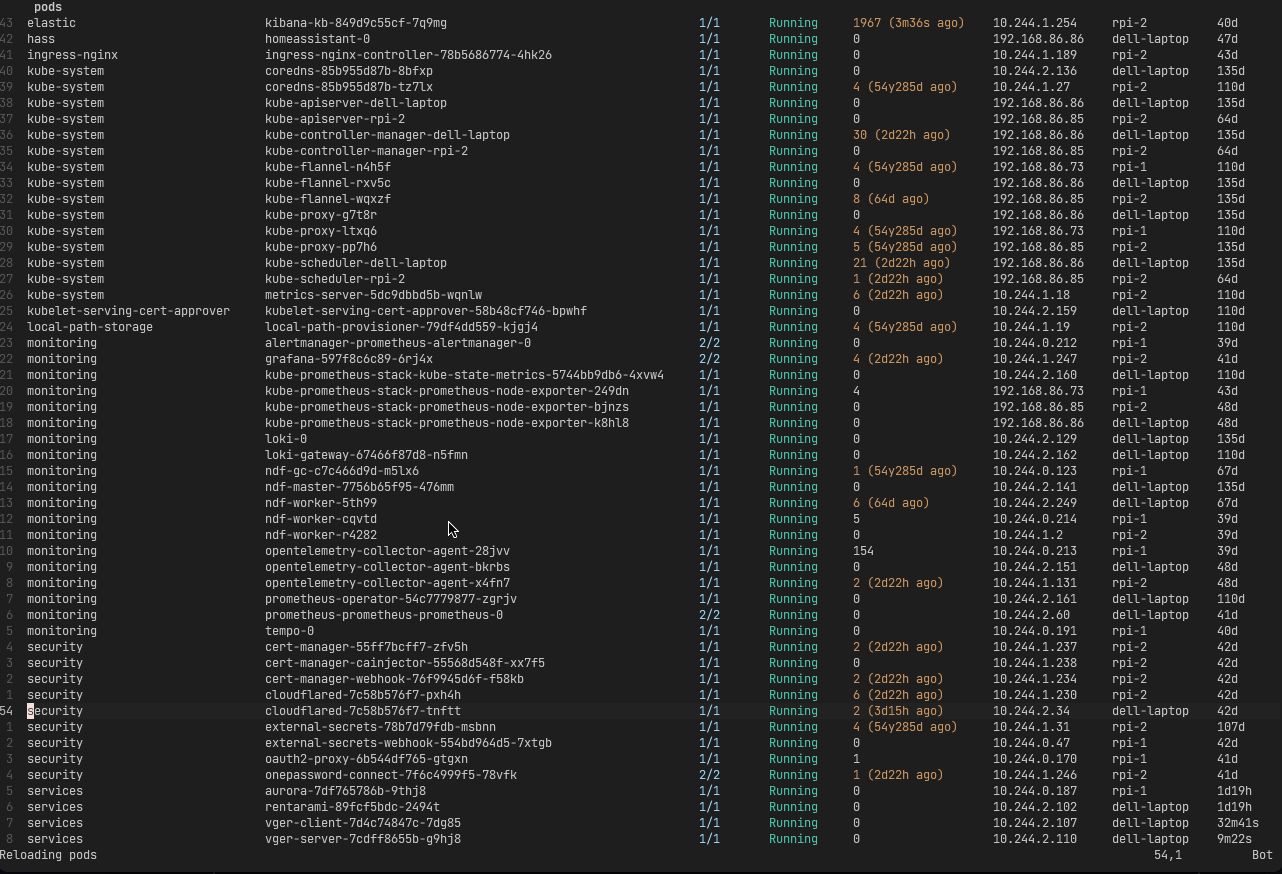1282x874 pixels.
Task: Click ndf-worker-r4282 pod name
Action: coord(321,535)
